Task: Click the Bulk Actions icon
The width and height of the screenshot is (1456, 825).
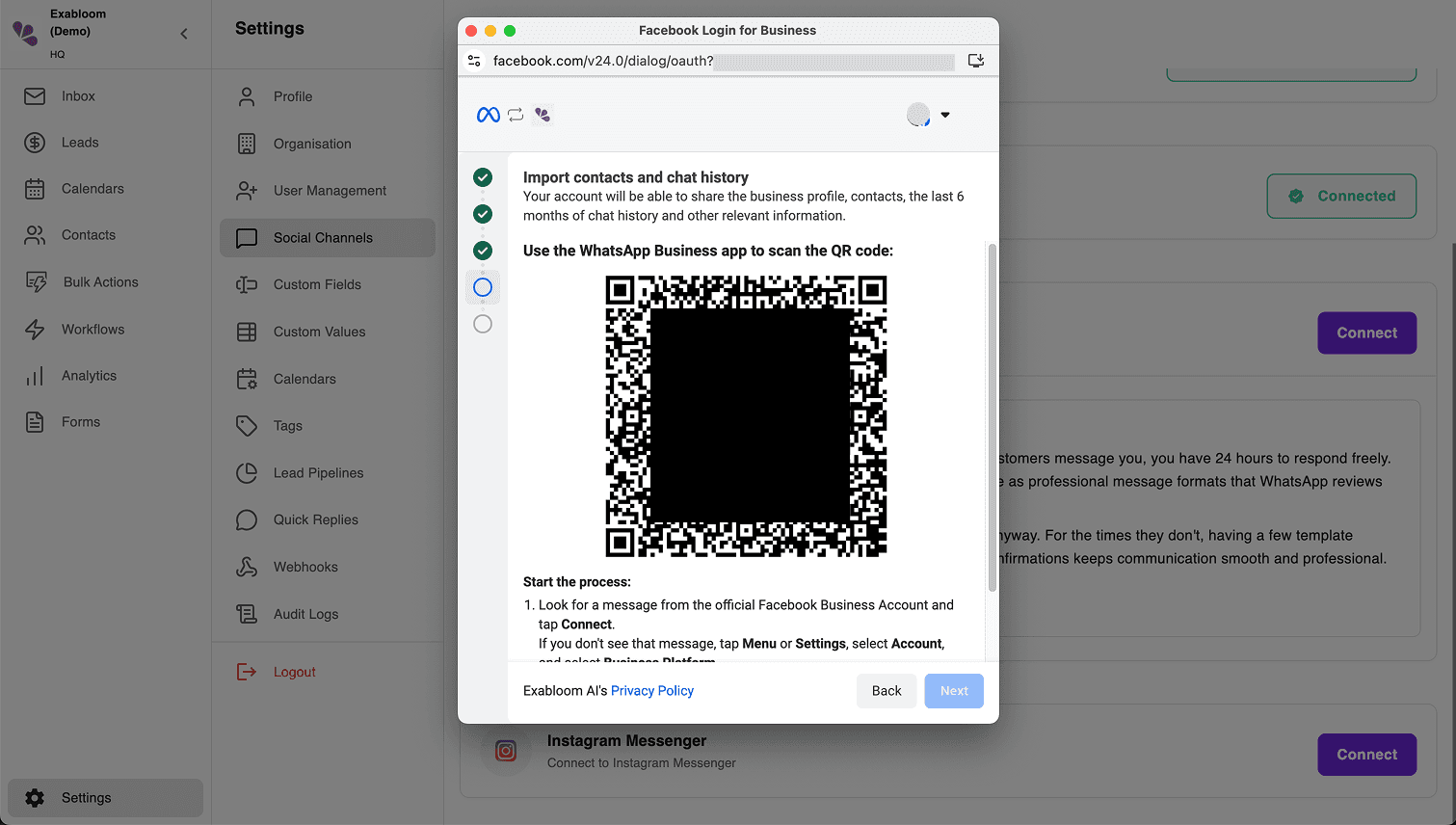Action: [x=36, y=282]
